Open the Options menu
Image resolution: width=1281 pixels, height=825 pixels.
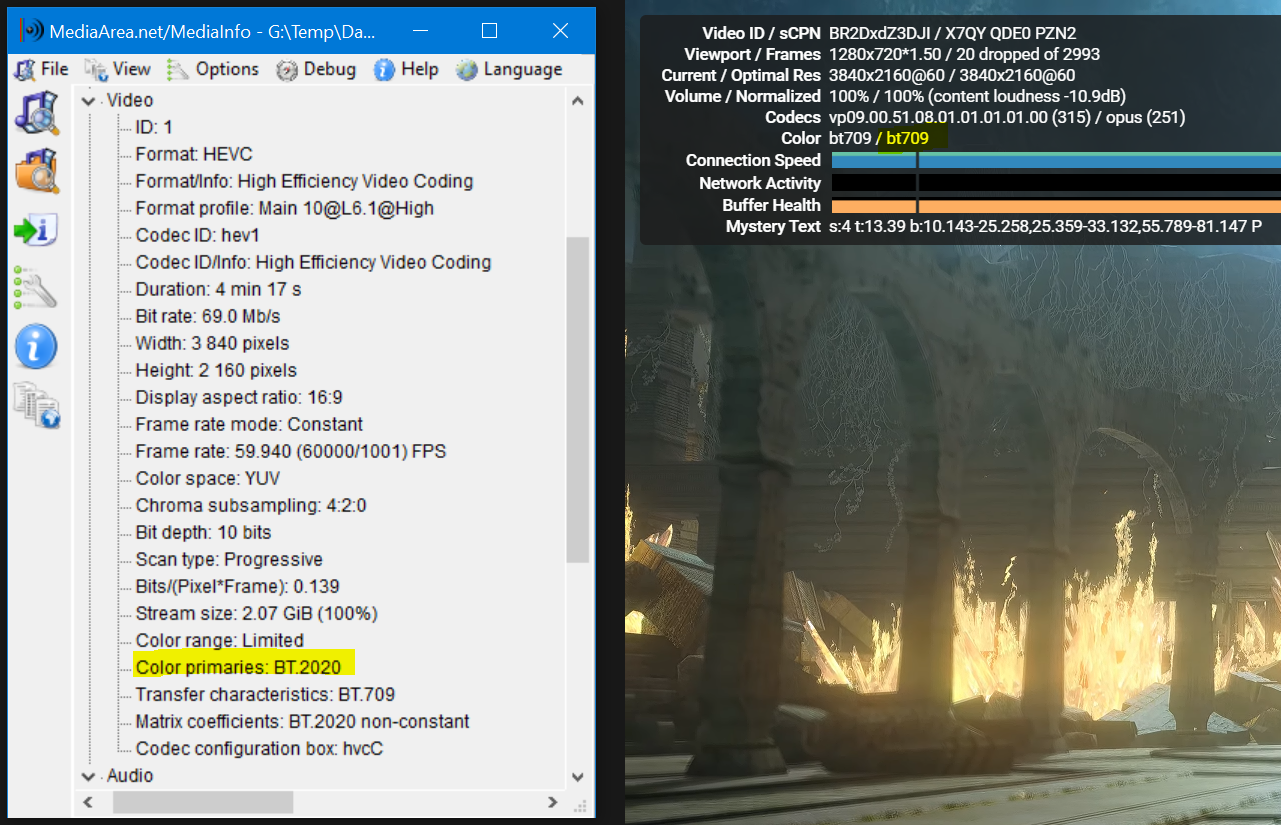coord(213,69)
